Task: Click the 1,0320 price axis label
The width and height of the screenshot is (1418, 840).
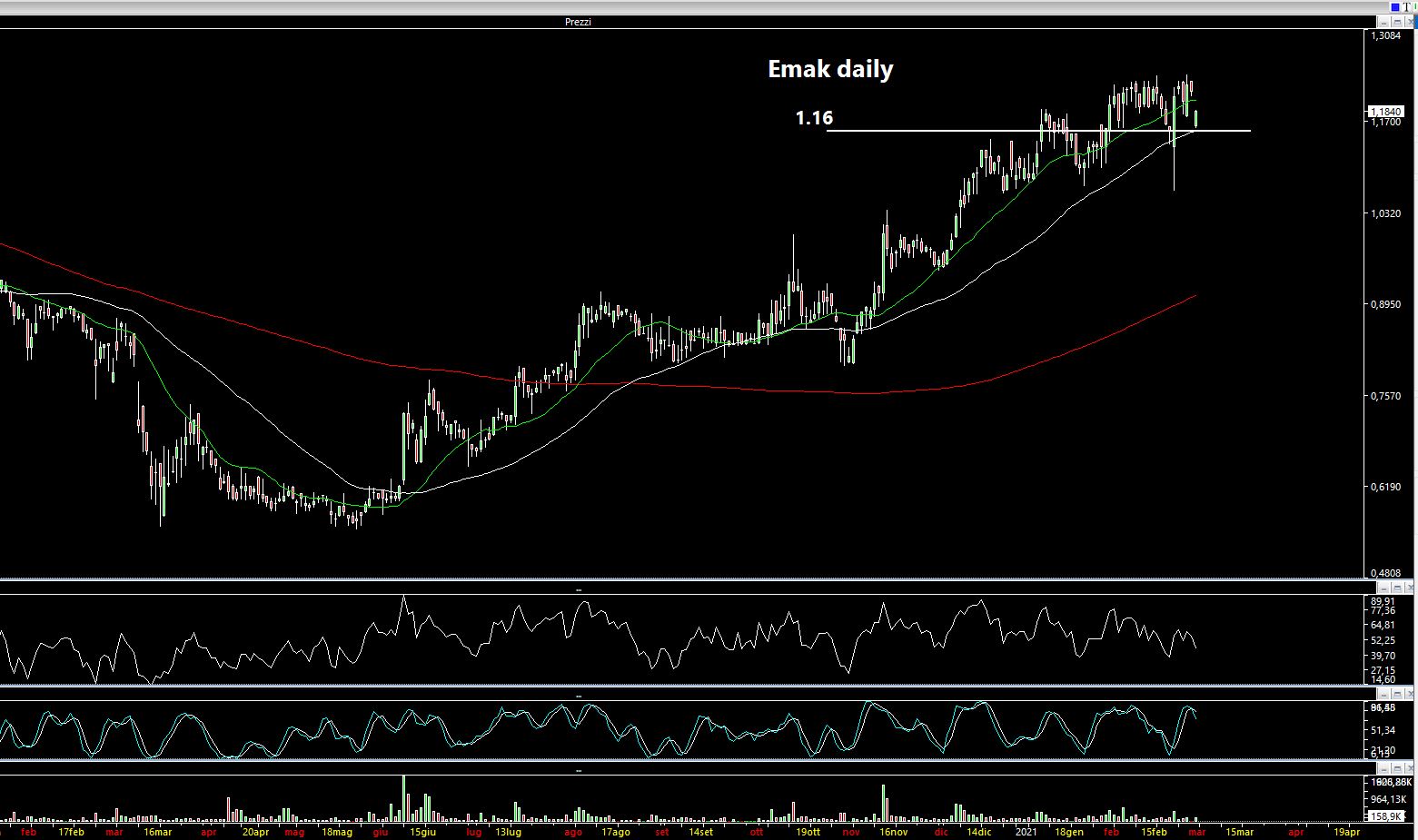Action: click(1385, 213)
